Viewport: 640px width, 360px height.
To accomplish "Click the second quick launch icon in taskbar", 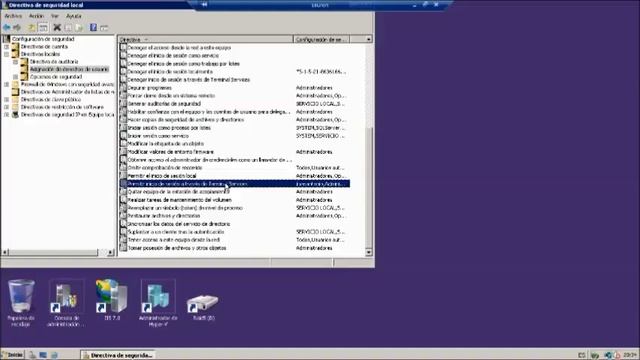I will (x=43, y=355).
